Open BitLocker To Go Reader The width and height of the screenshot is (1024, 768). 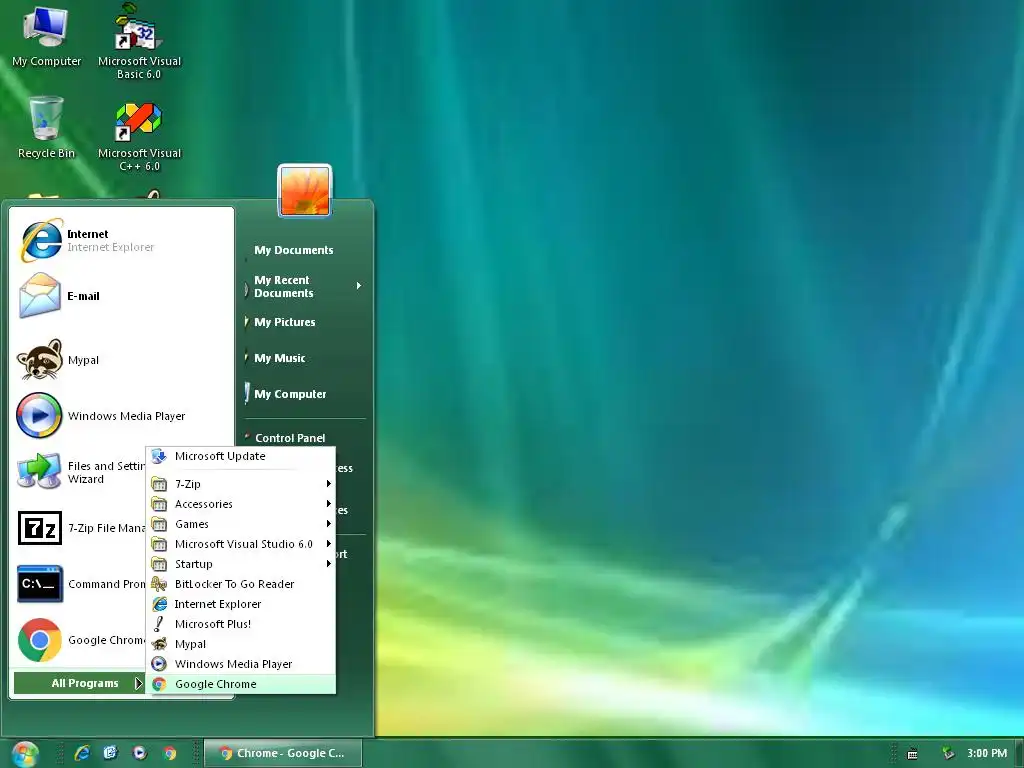[241, 584]
